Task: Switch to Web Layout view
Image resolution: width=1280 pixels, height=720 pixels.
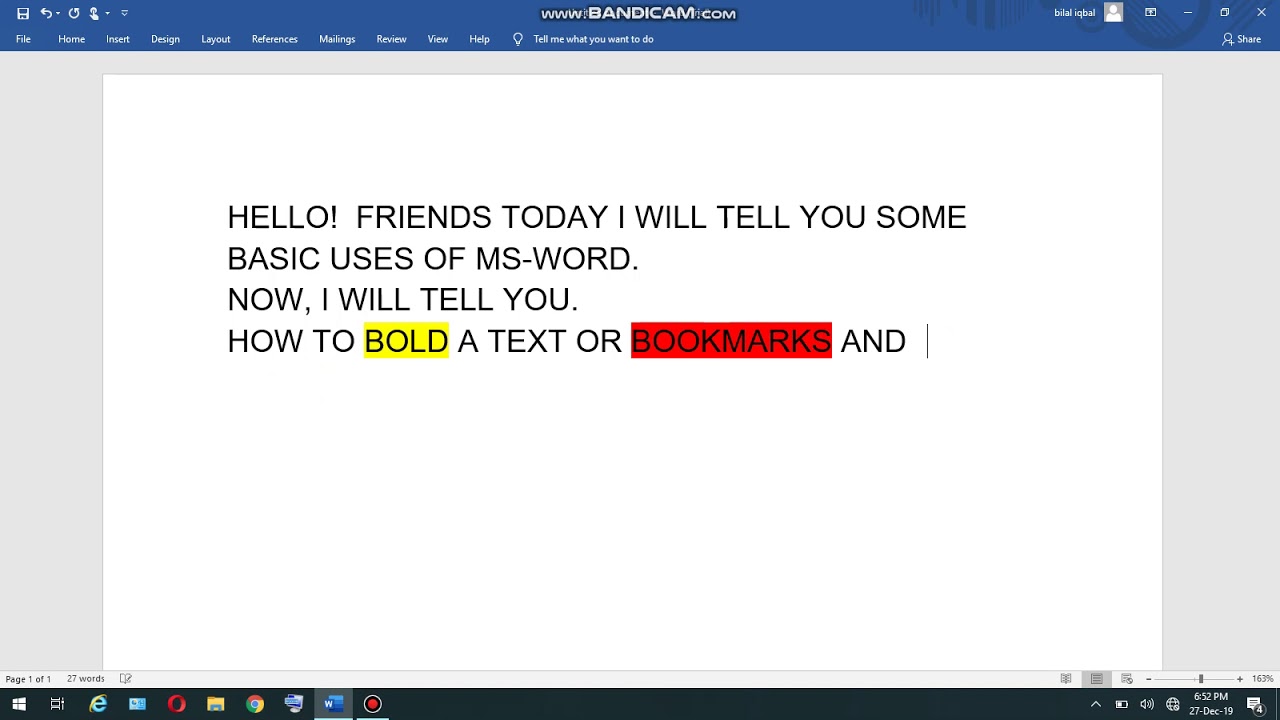Action: [1127, 679]
